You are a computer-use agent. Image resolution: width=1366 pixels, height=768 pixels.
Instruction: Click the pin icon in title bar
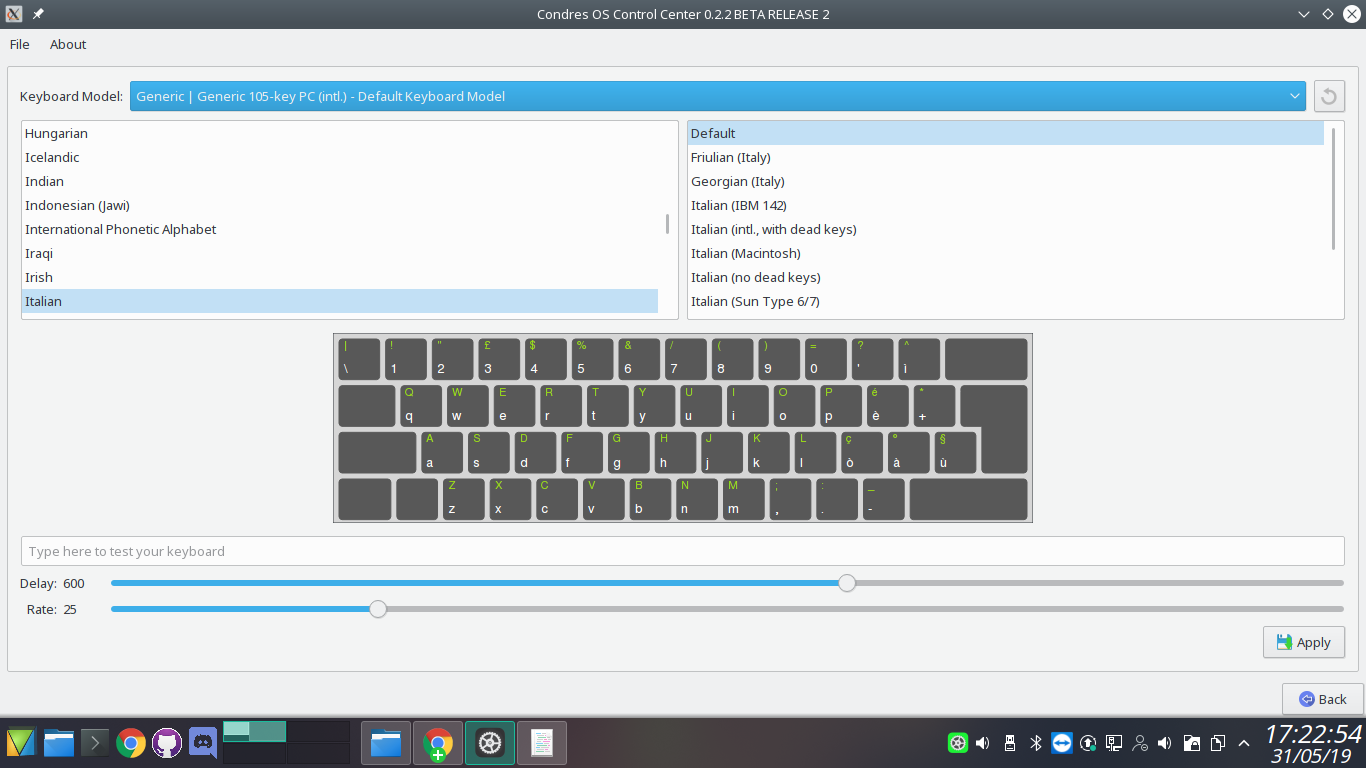click(x=38, y=14)
